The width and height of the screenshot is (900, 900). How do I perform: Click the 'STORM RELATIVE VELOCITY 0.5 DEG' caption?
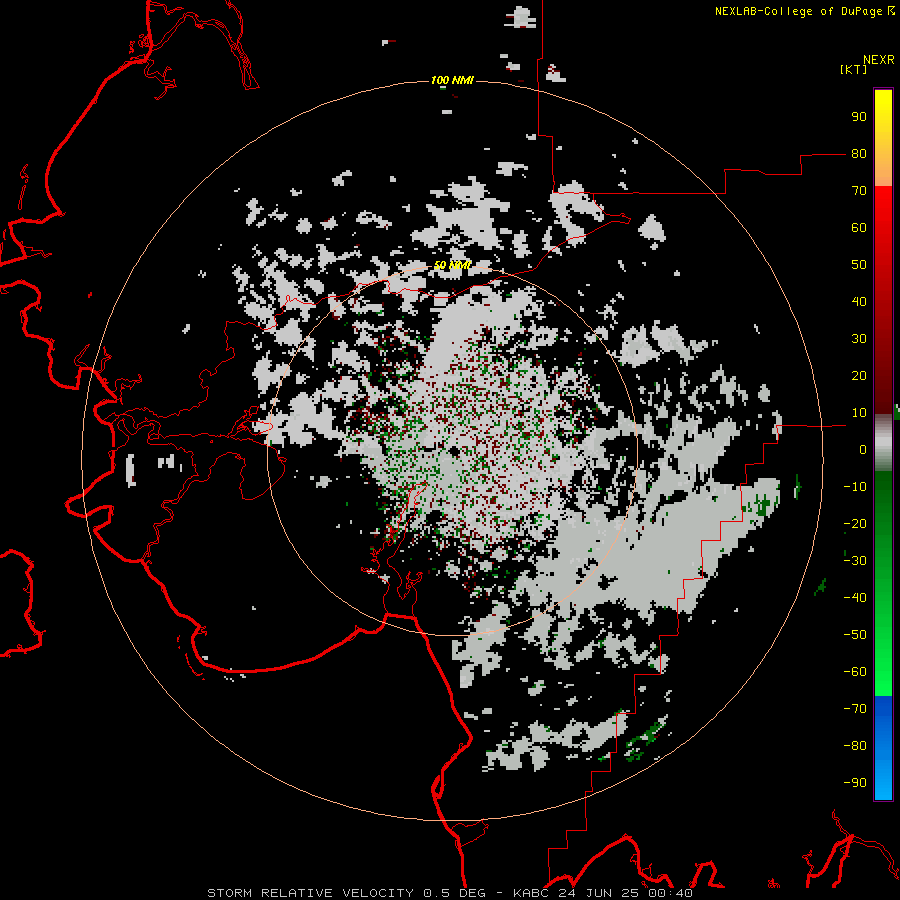point(346,893)
